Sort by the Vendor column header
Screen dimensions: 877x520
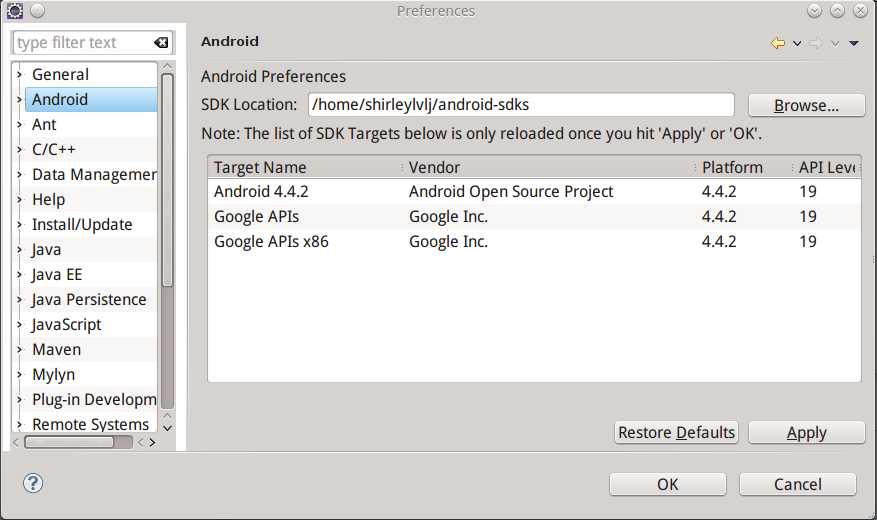(549, 167)
